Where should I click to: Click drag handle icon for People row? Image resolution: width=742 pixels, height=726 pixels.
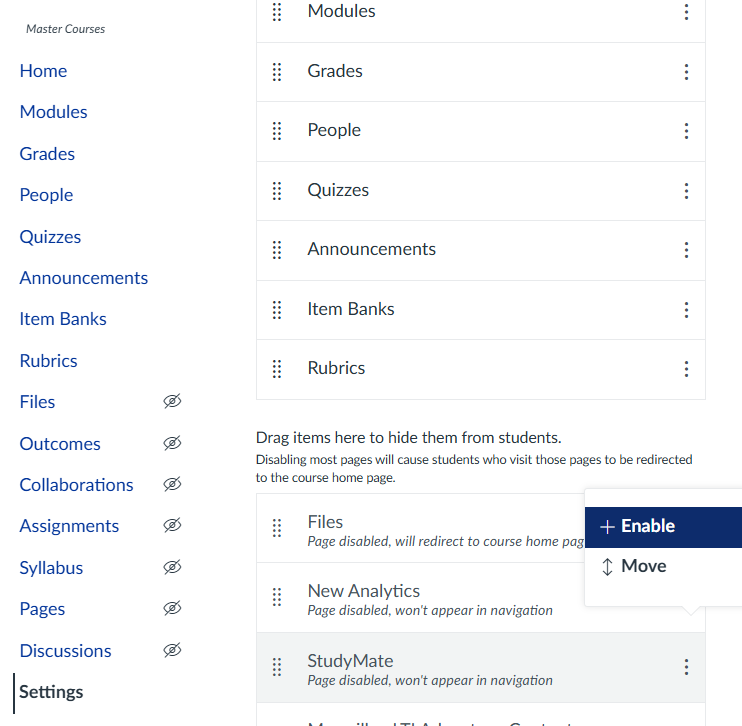point(277,131)
